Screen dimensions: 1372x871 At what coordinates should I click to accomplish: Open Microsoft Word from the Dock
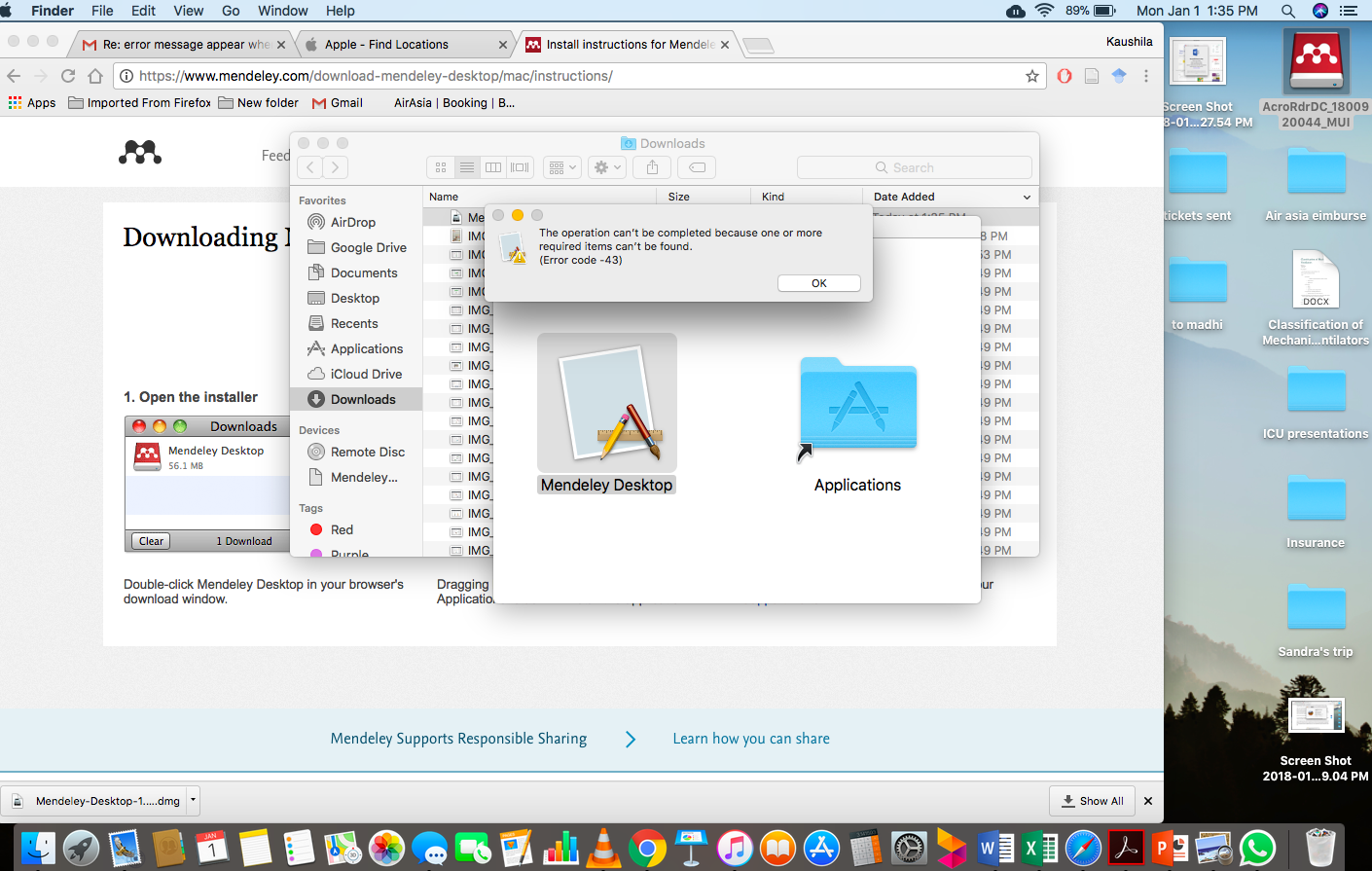(994, 848)
